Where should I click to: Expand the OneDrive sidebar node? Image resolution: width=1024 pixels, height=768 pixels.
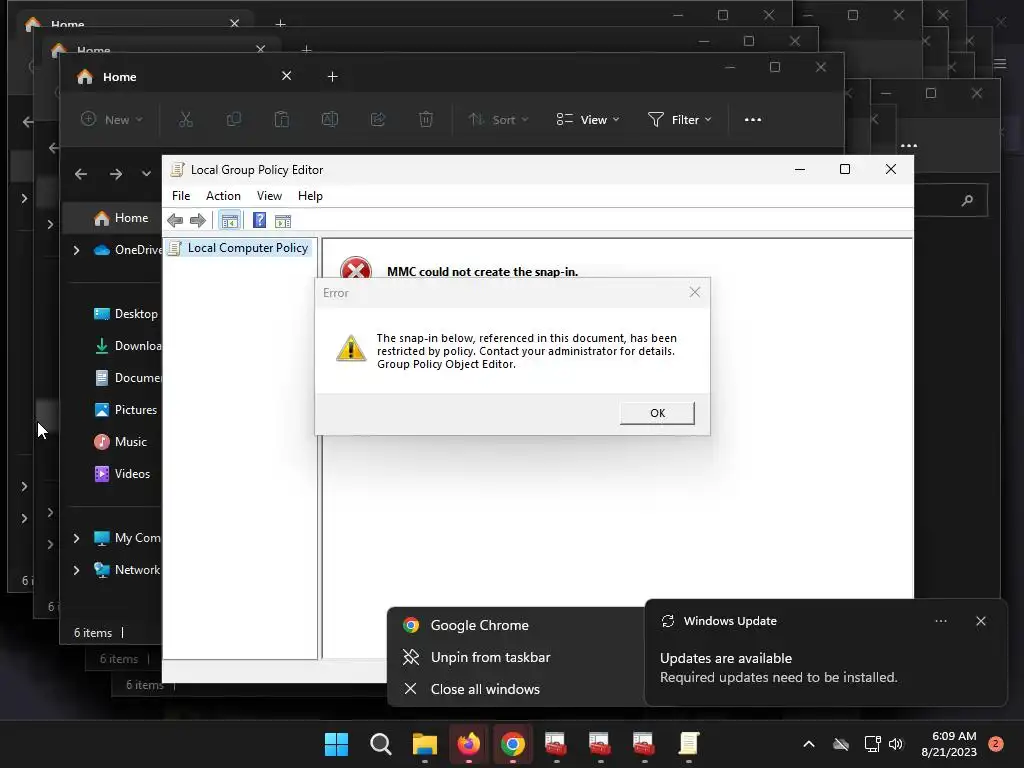(x=76, y=250)
